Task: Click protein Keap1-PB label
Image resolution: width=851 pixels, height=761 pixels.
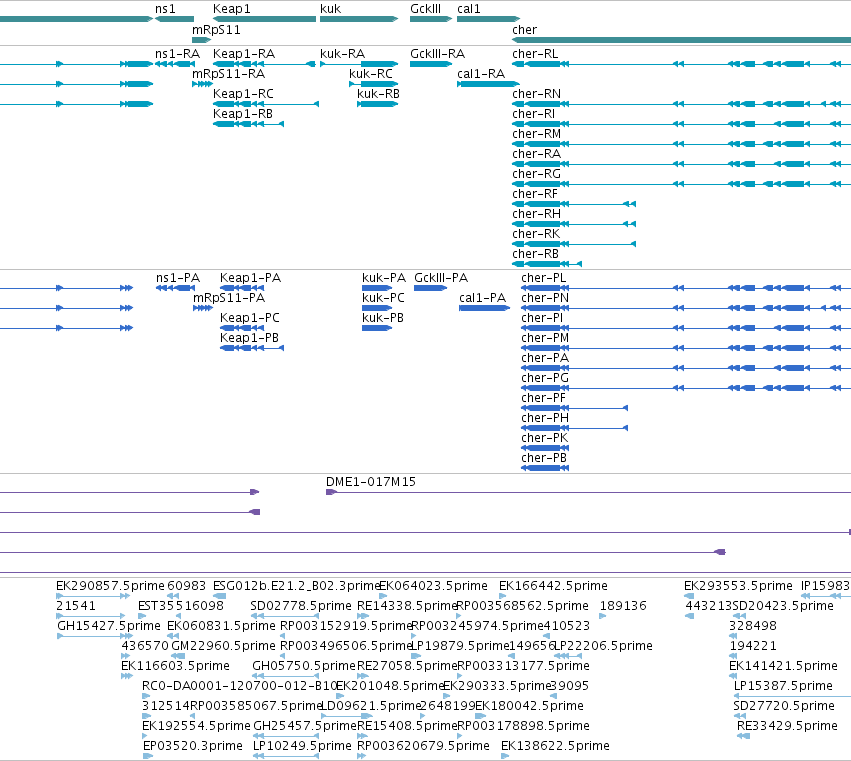Action: (249, 338)
